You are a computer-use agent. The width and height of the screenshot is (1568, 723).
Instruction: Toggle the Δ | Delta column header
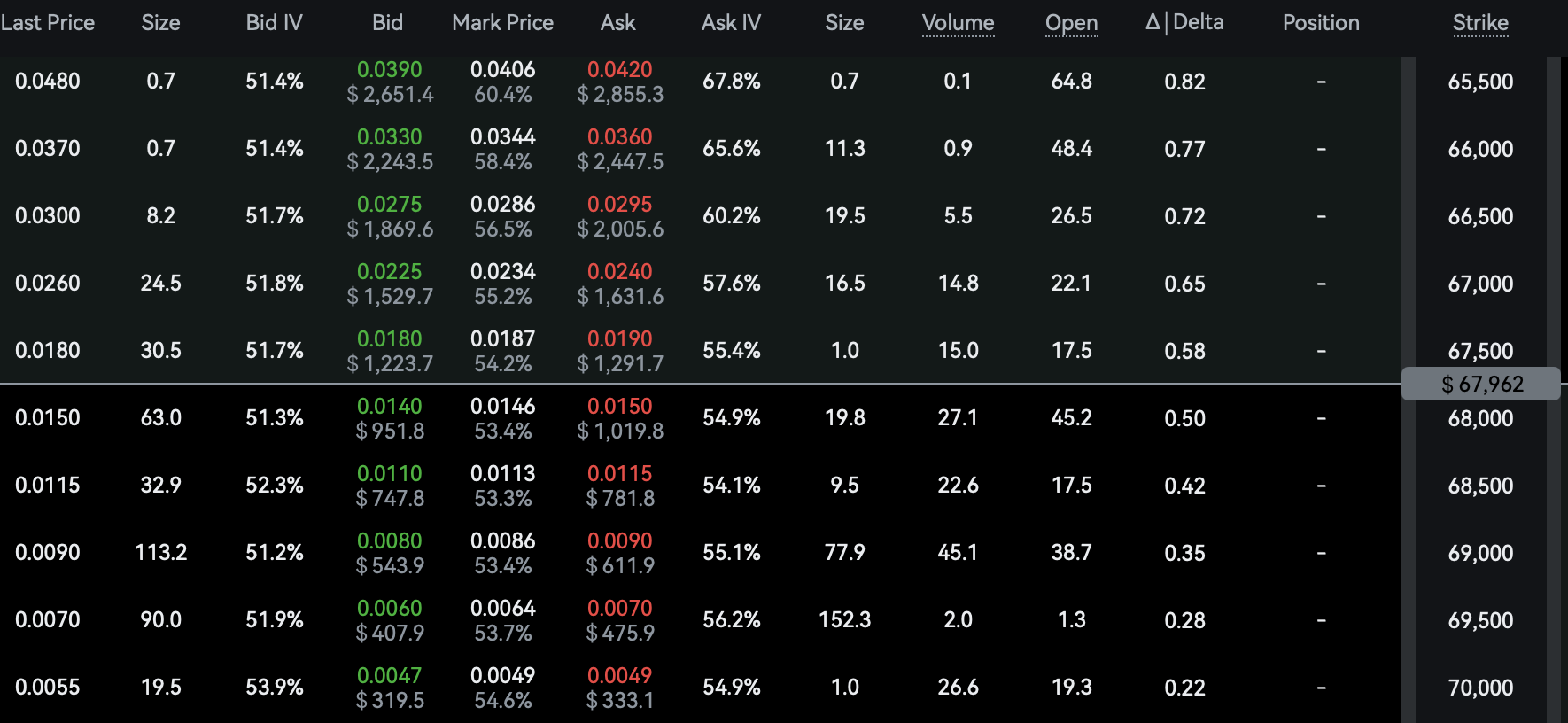pos(1184,23)
